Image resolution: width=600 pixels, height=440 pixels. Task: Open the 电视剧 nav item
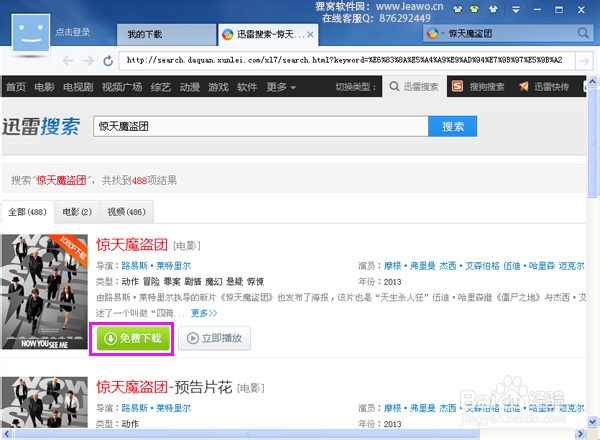(x=78, y=87)
